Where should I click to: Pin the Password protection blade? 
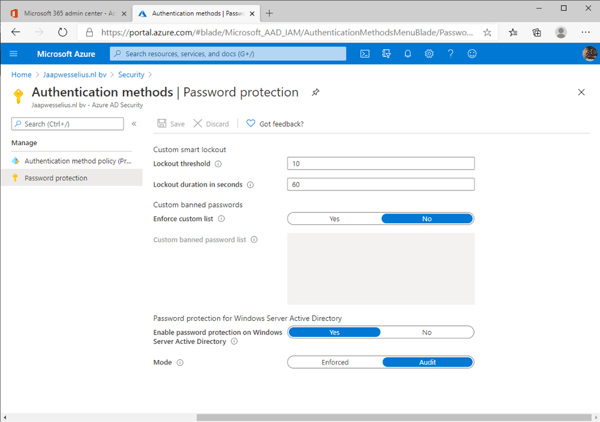point(315,92)
